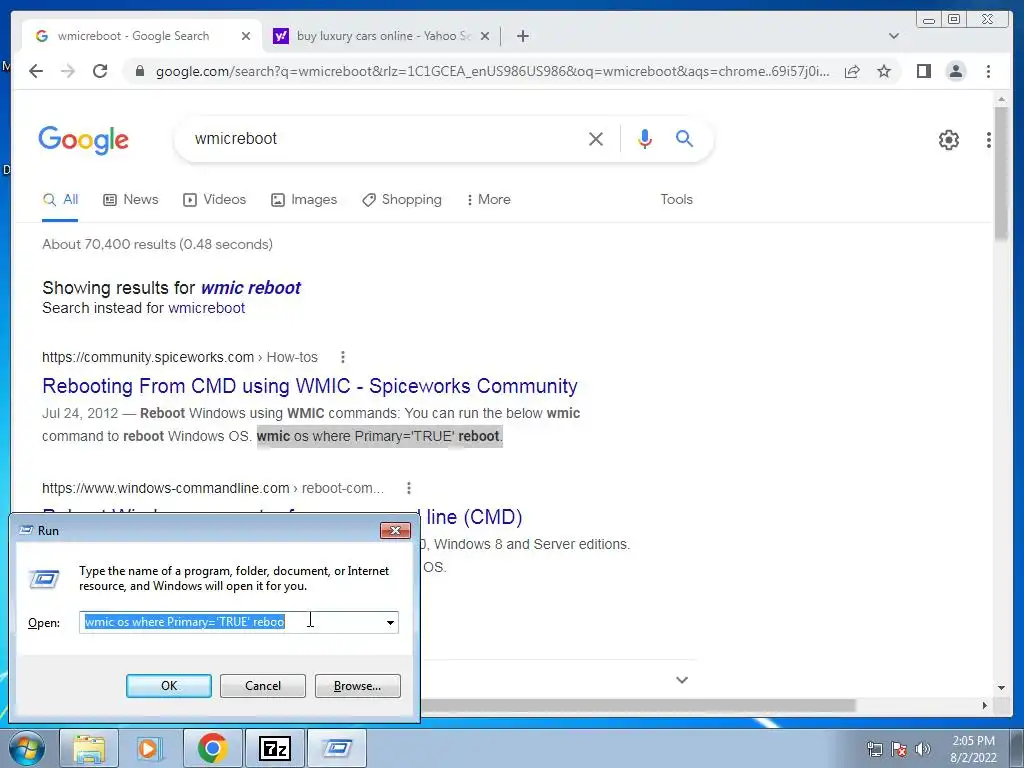
Task: Open Rebooting From CMD using WMIC link
Action: 310,386
